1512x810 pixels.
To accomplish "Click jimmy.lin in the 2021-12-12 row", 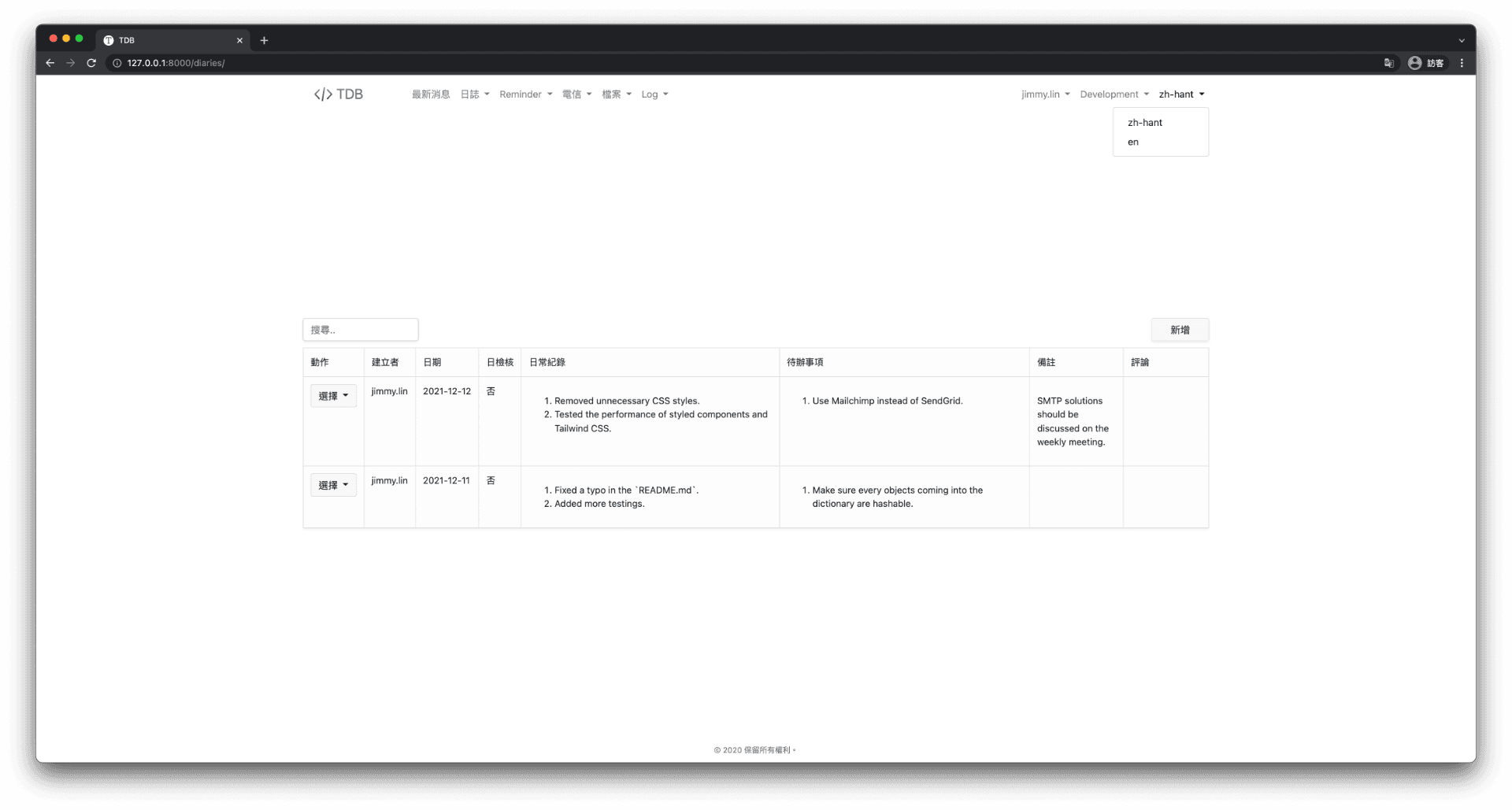I will (390, 391).
